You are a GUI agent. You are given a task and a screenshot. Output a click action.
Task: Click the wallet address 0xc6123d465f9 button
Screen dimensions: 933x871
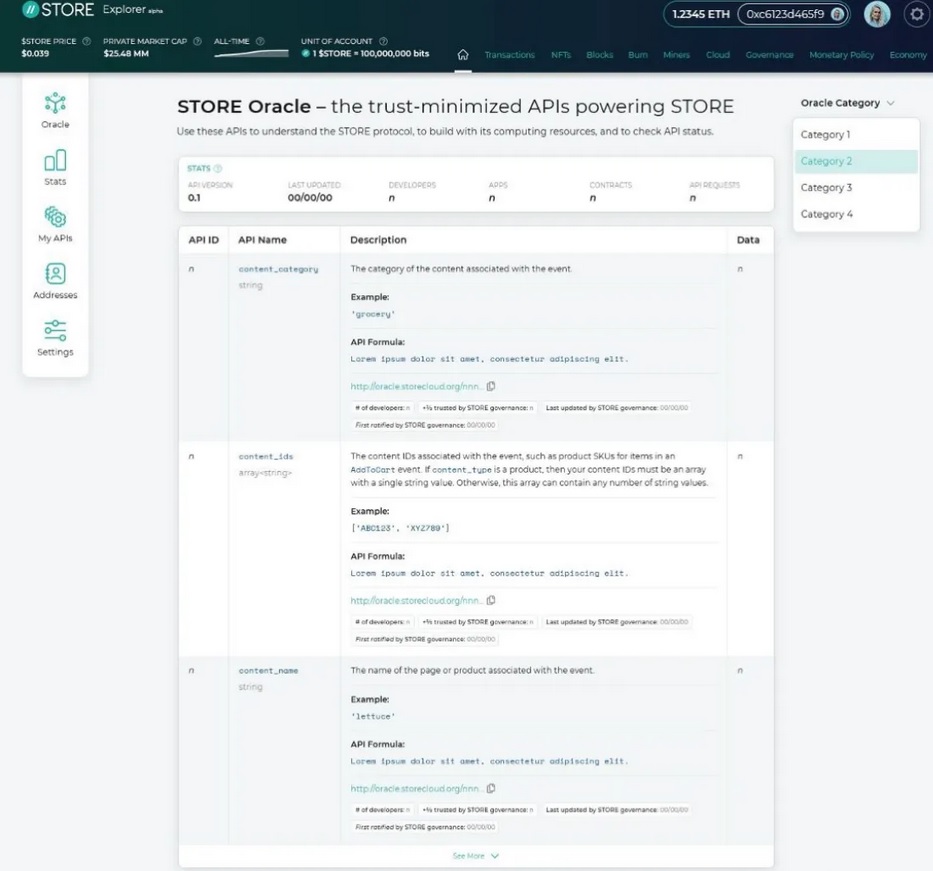click(794, 14)
